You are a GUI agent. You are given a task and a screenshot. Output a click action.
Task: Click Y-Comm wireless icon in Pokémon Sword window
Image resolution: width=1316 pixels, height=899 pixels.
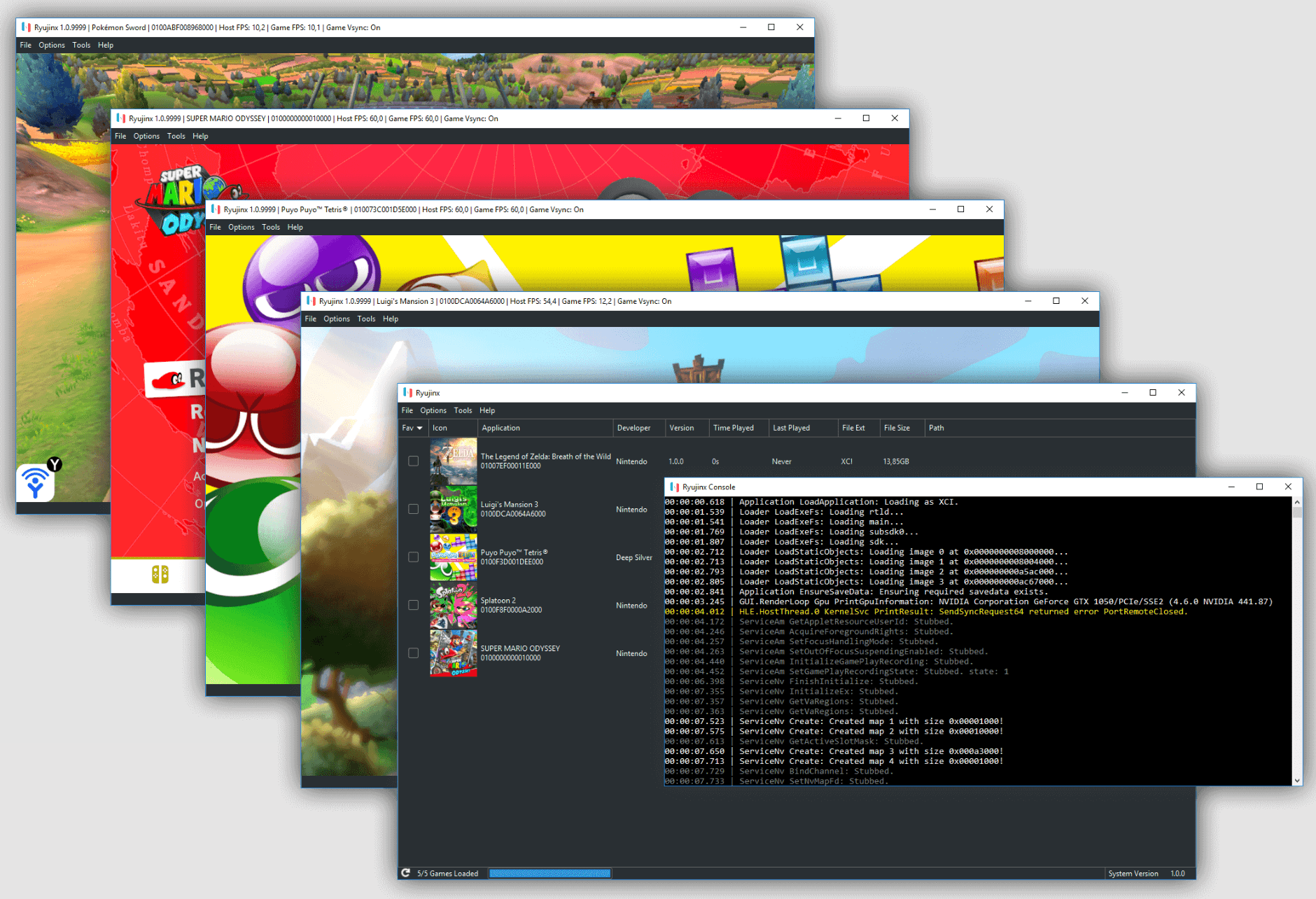click(x=36, y=482)
